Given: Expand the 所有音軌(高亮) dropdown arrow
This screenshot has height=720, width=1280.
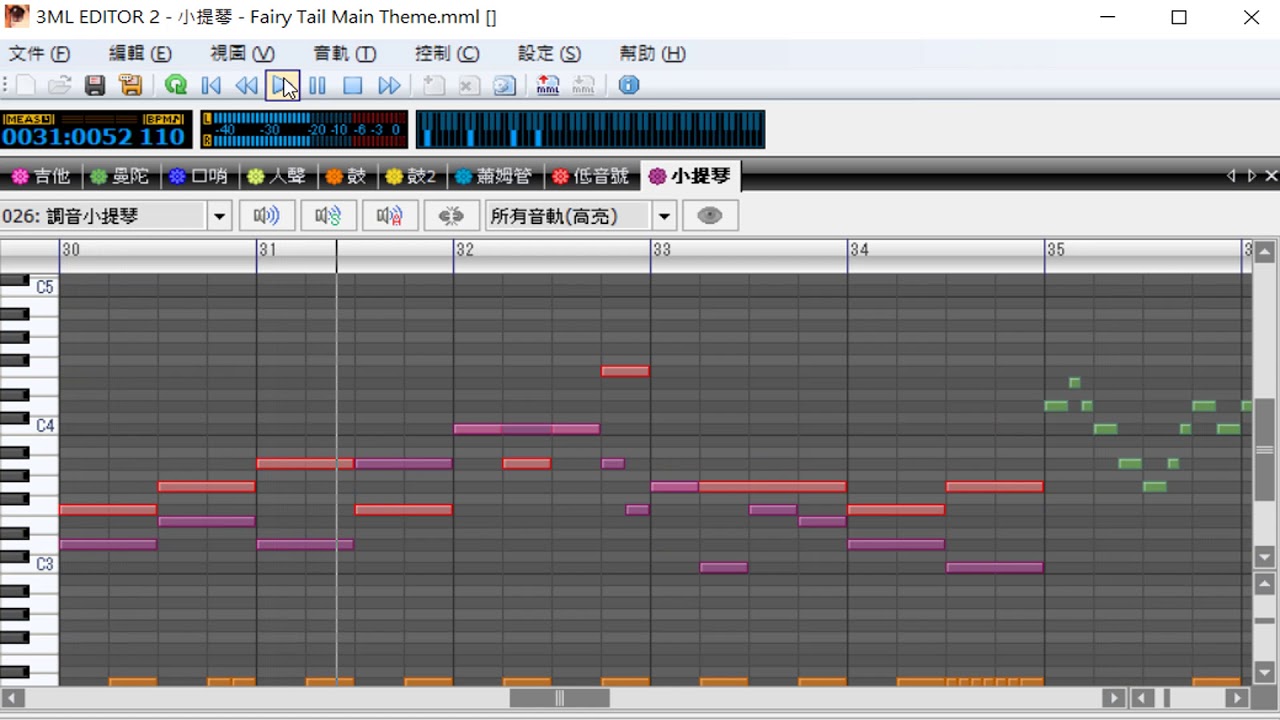Looking at the screenshot, I should click(x=664, y=216).
